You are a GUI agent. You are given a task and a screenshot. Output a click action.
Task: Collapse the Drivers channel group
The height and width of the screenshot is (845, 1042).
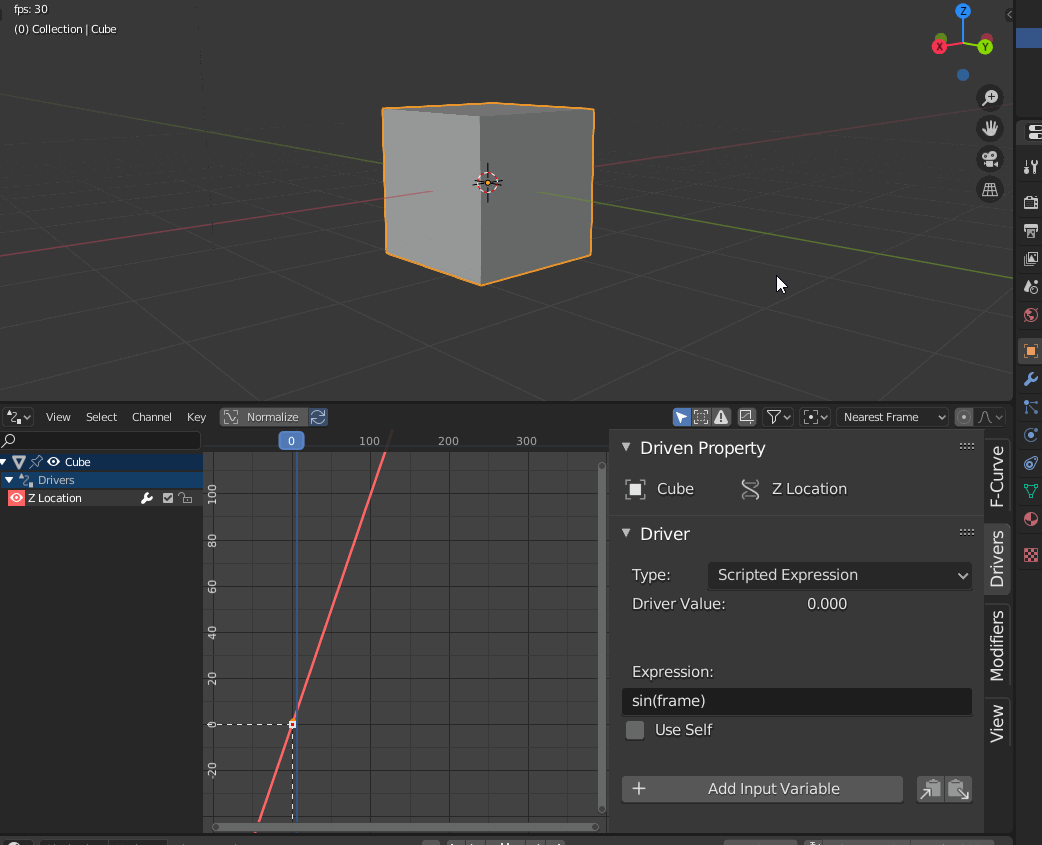pos(8,479)
